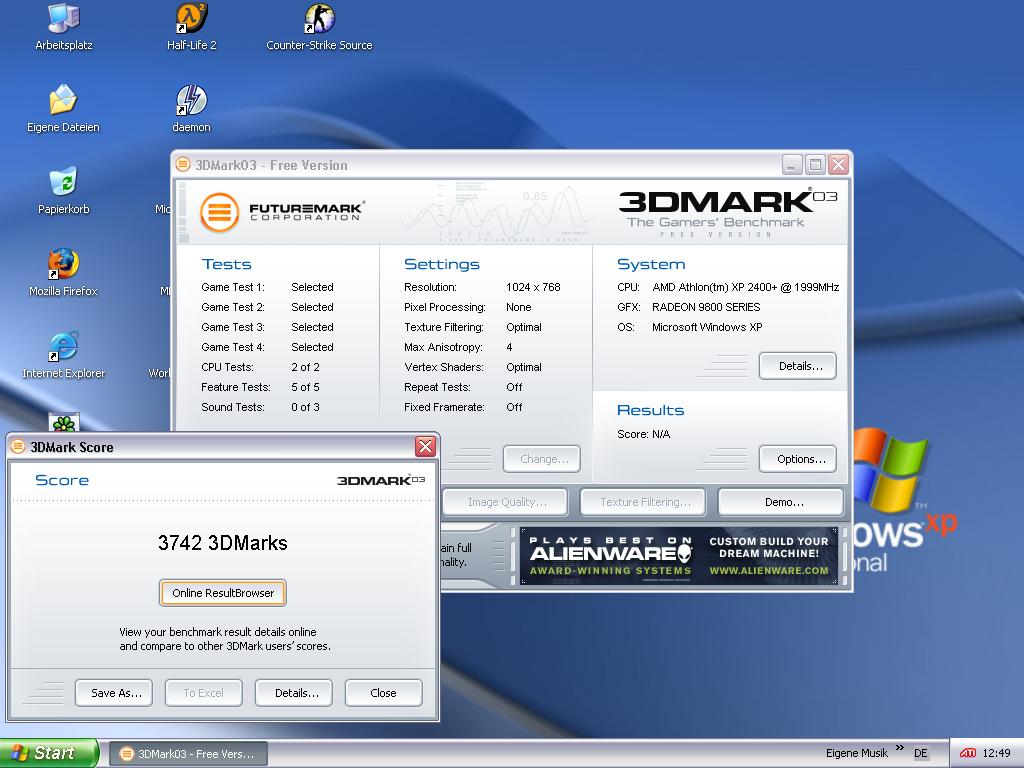This screenshot has height=768, width=1024.
Task: Open the Arbeitsplatz desktop icon
Action: [x=63, y=26]
